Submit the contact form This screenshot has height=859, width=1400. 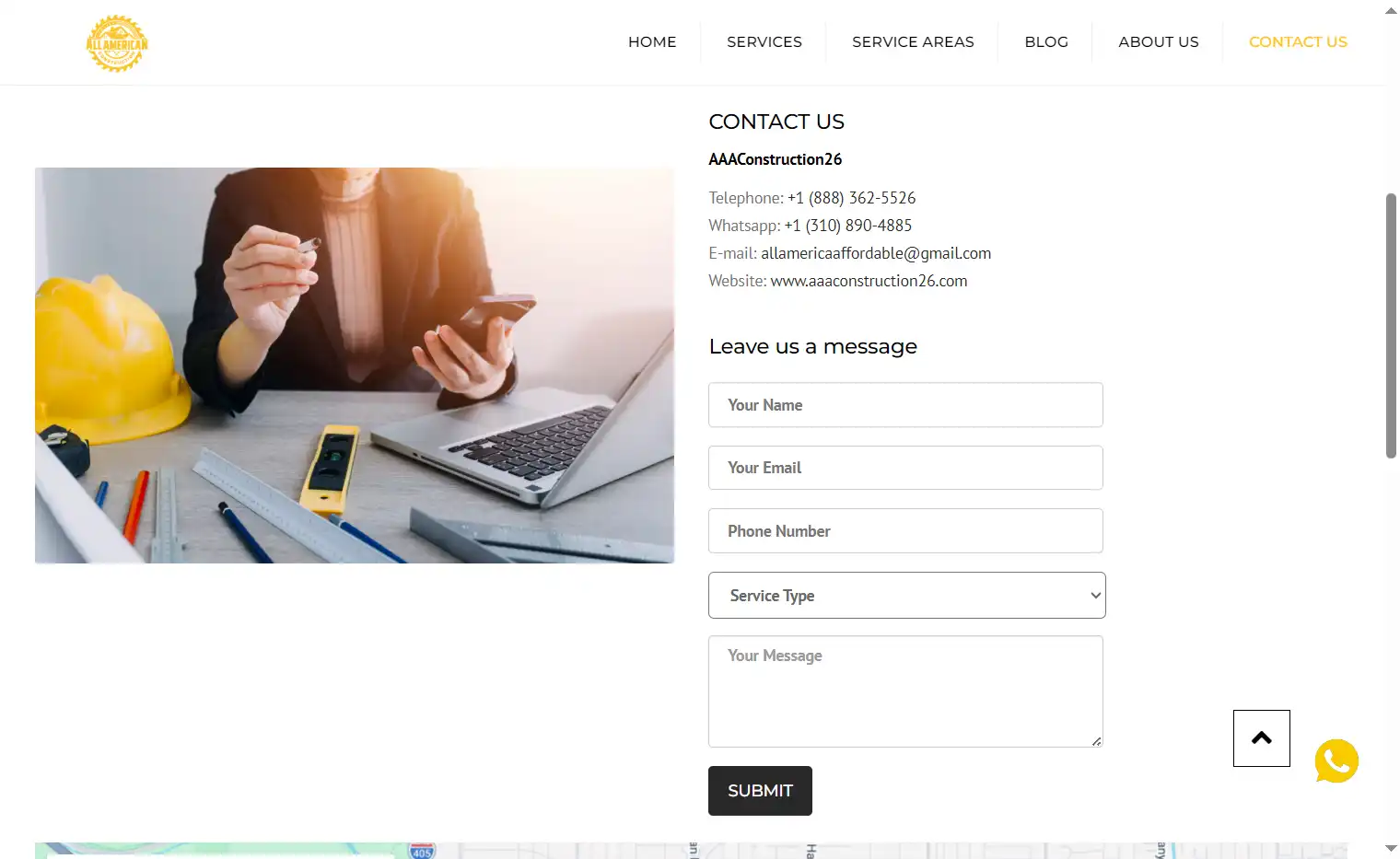tap(760, 791)
